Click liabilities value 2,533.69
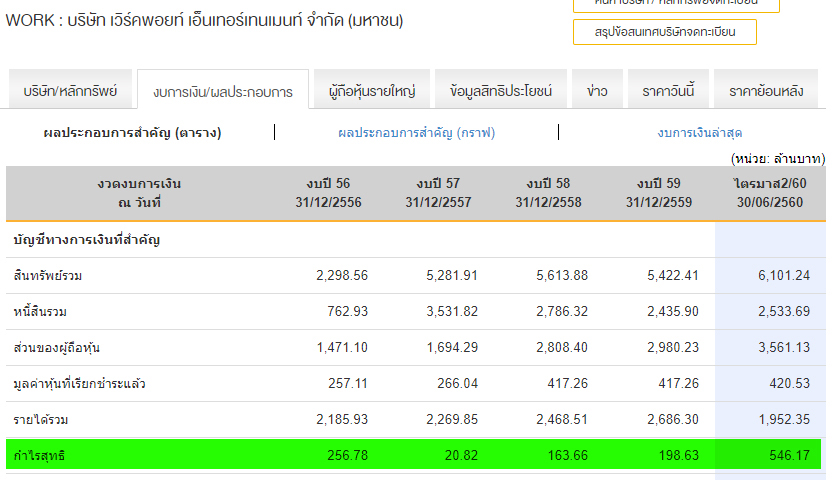 click(784, 311)
